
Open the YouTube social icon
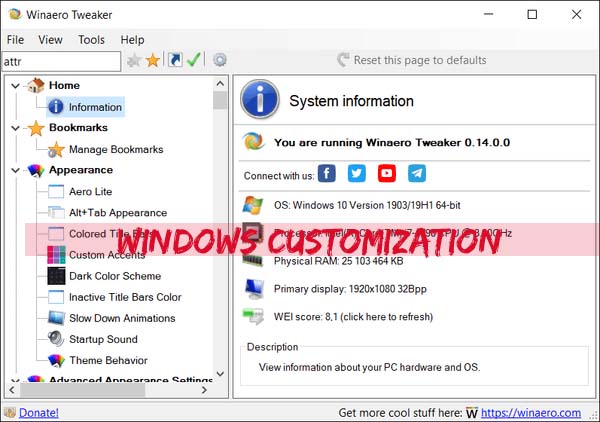(387, 173)
